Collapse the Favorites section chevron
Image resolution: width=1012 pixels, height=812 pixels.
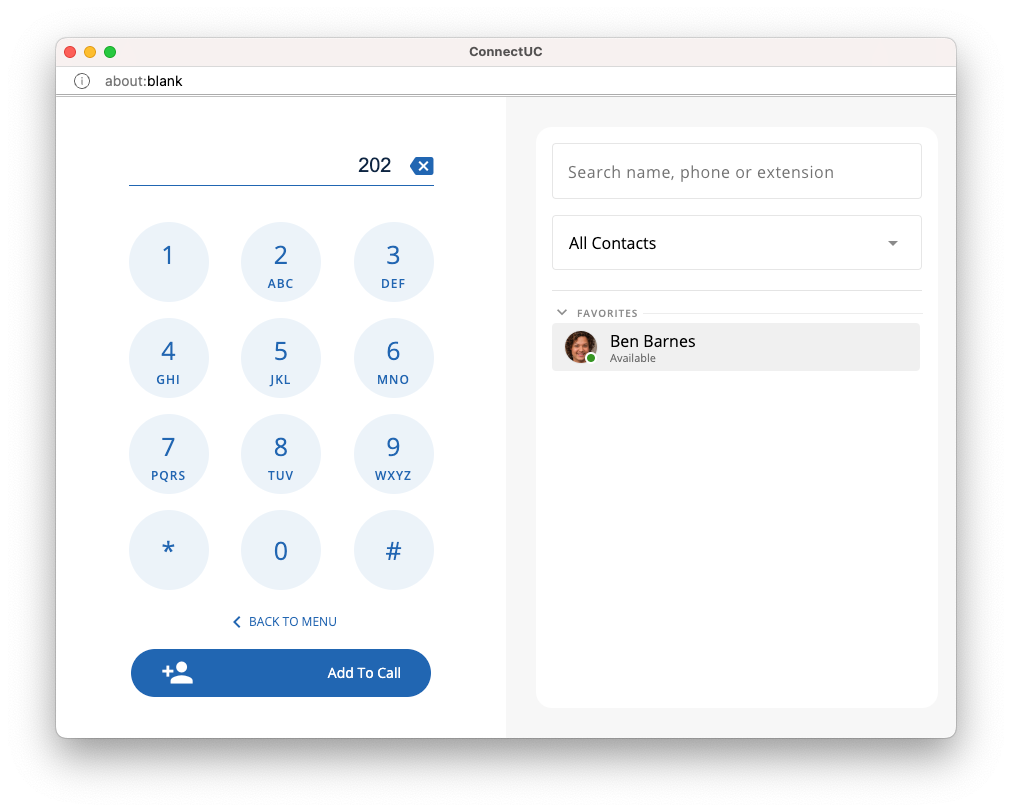(x=562, y=312)
